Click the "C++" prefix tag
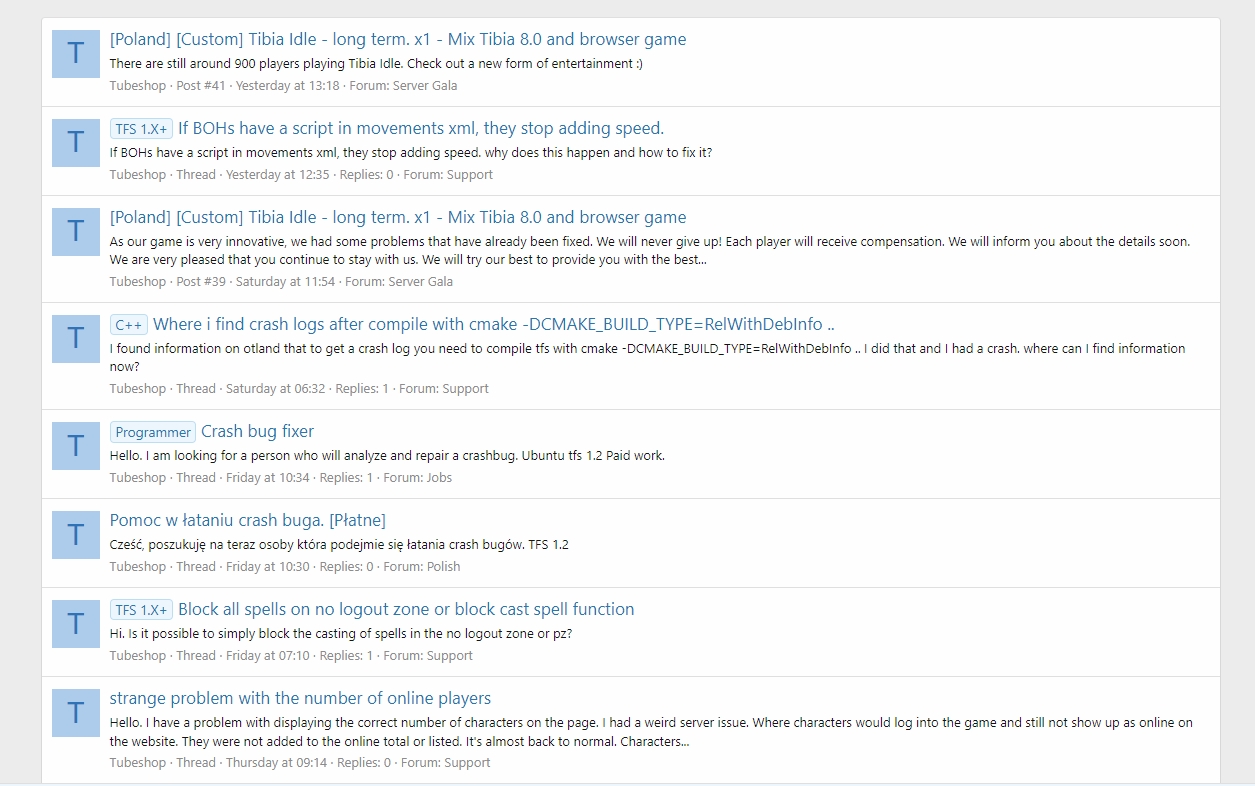 (129, 325)
